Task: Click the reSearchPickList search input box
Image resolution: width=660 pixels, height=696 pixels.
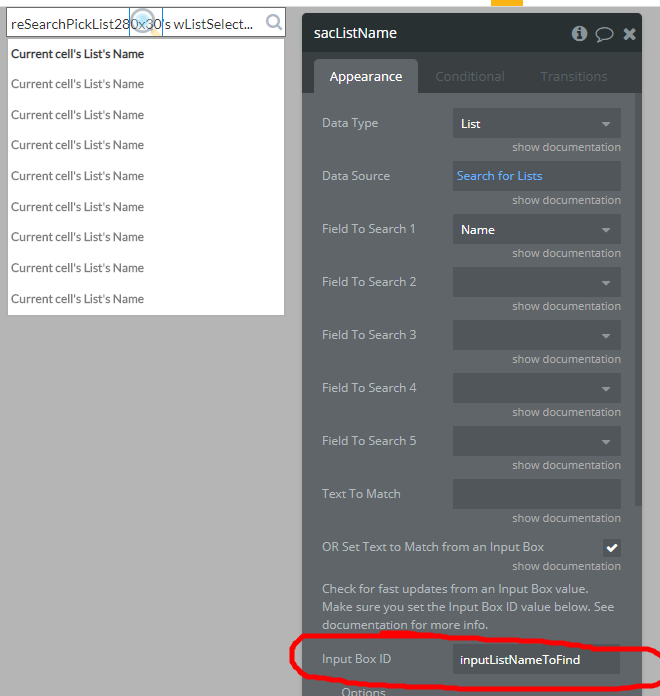Action: (x=146, y=22)
